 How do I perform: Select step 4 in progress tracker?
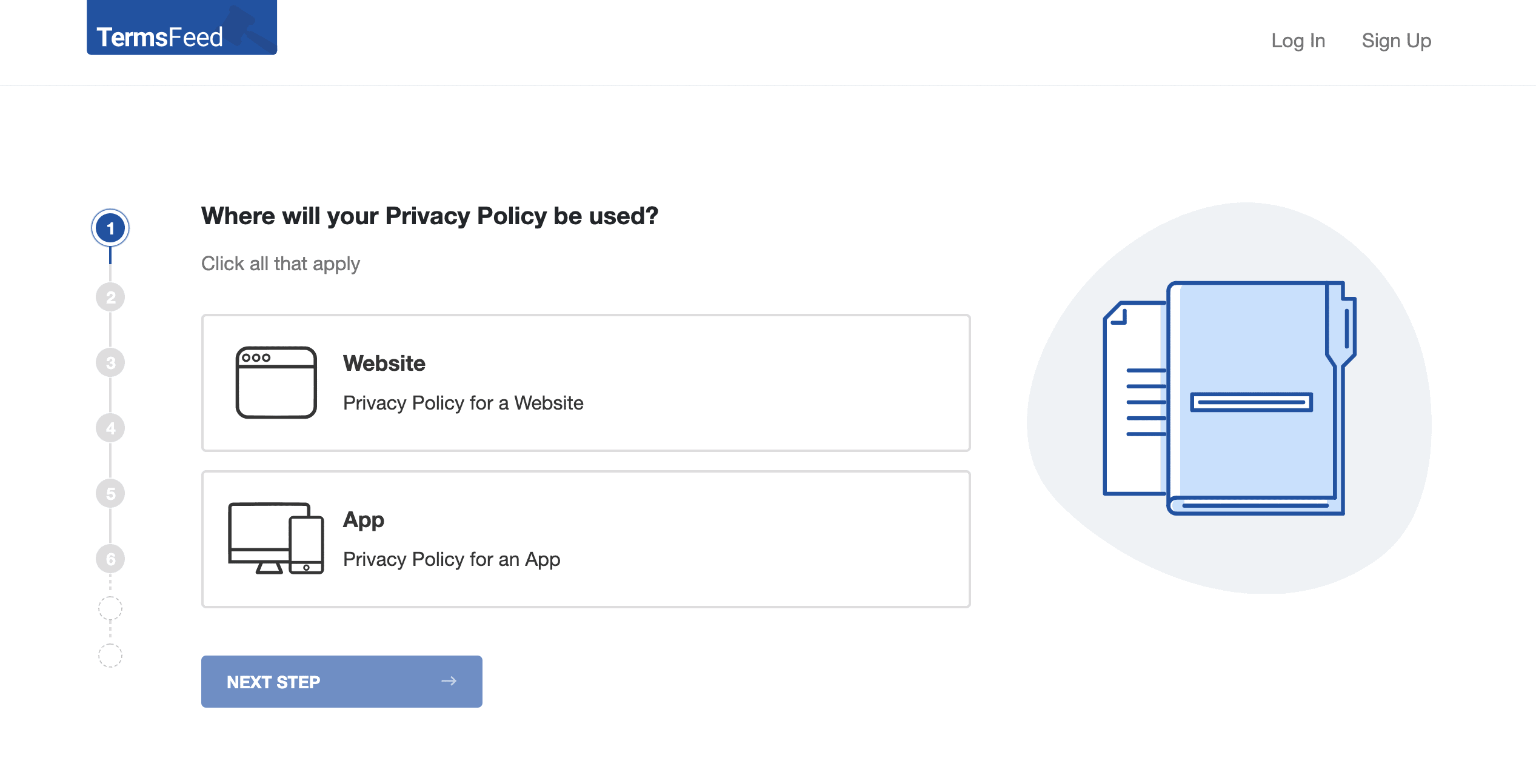[110, 428]
